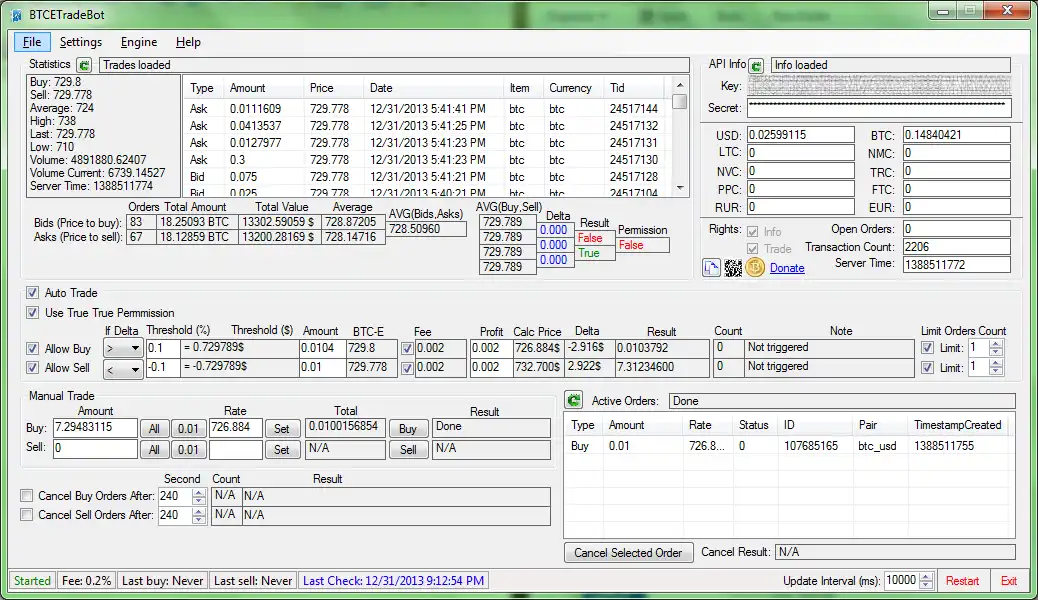Click the Price column header in trades

(x=334, y=88)
